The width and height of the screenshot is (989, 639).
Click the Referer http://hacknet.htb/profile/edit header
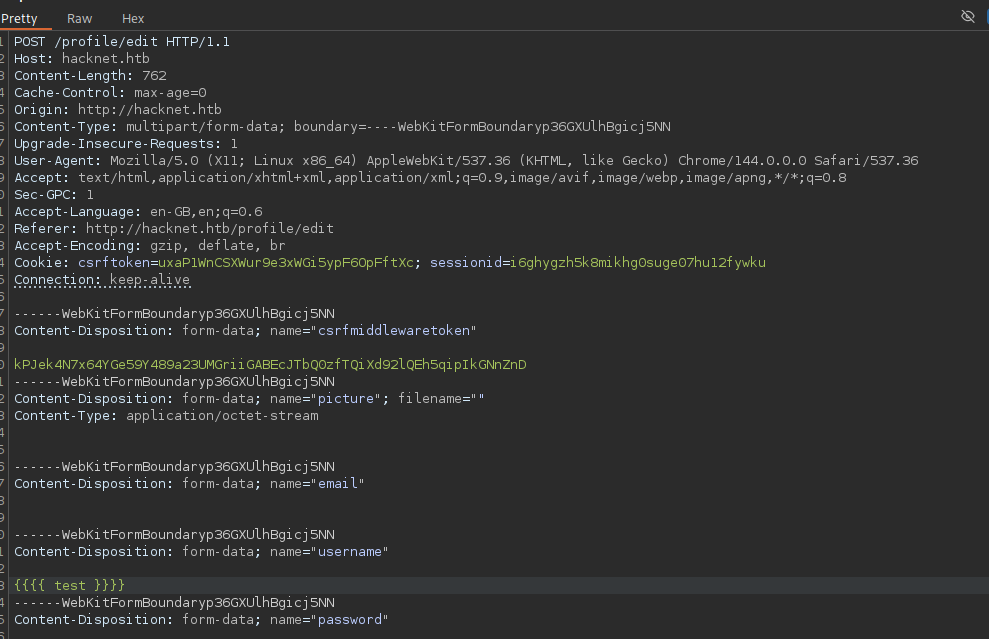pyautogui.click(x=174, y=228)
